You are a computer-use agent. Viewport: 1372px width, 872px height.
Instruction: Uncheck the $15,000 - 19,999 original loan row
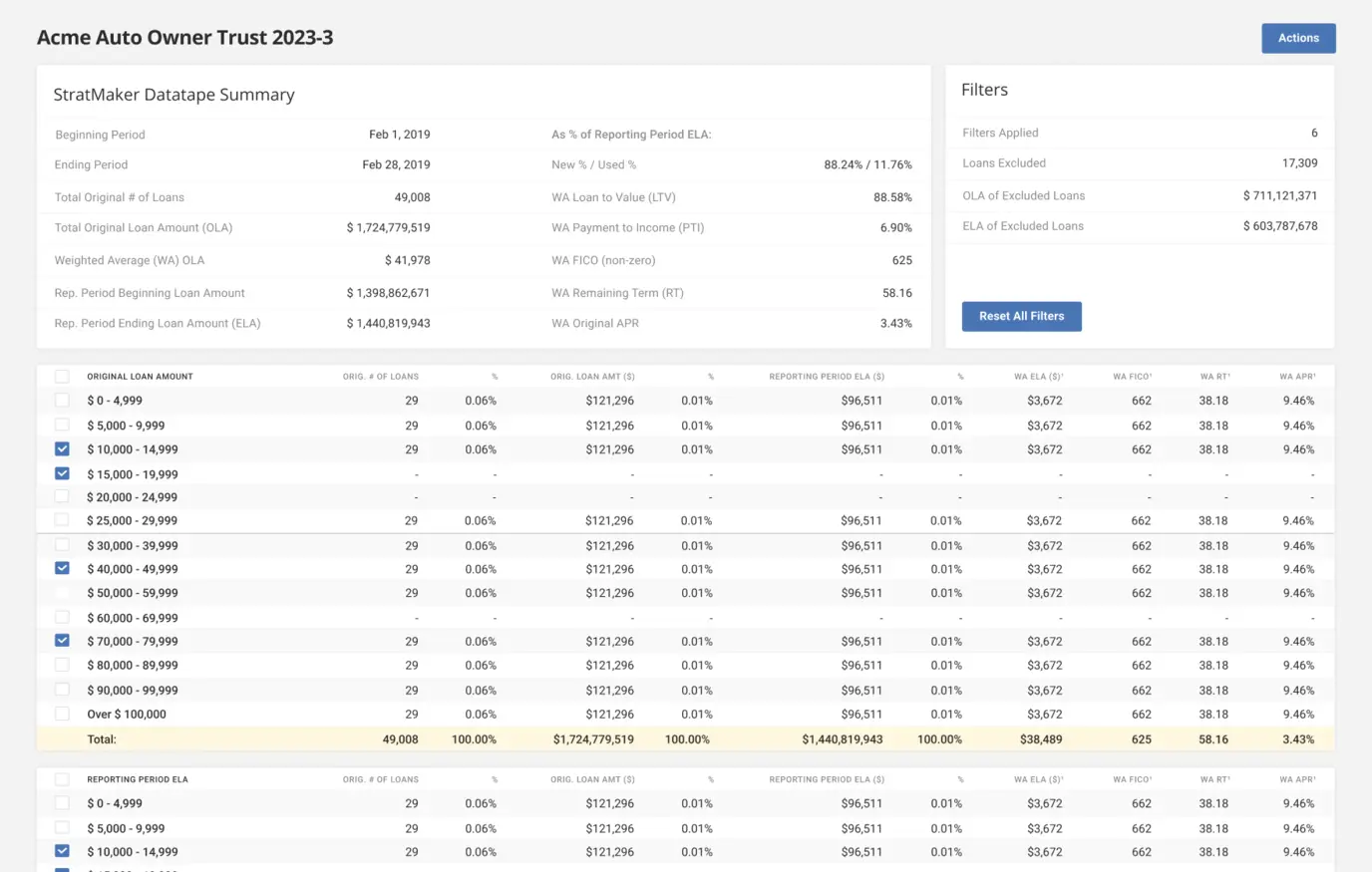tap(62, 474)
